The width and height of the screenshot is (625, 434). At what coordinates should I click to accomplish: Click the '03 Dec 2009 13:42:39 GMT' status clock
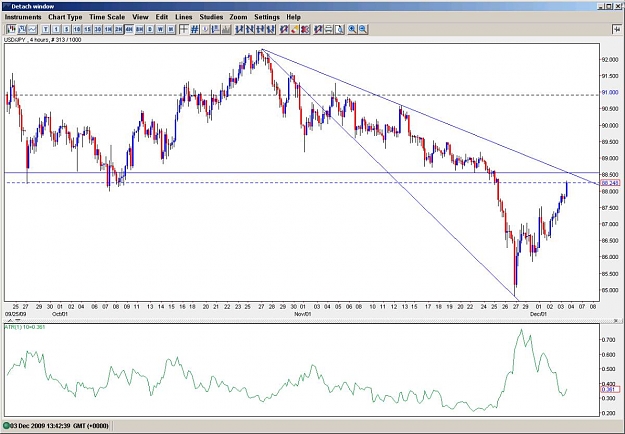point(59,426)
